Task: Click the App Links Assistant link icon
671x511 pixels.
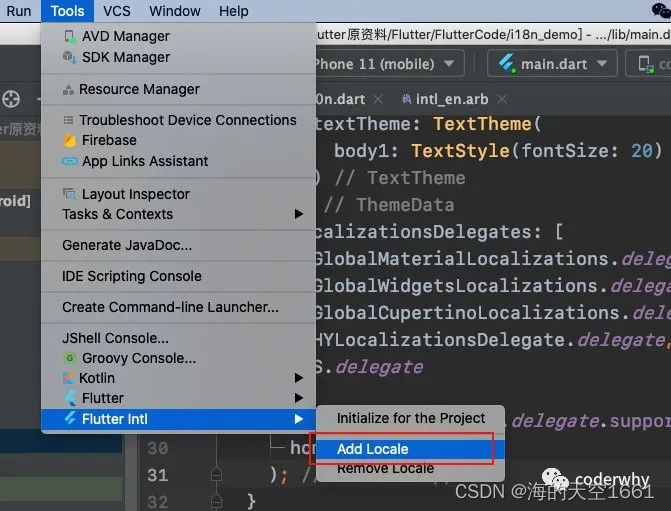Action: [70, 161]
